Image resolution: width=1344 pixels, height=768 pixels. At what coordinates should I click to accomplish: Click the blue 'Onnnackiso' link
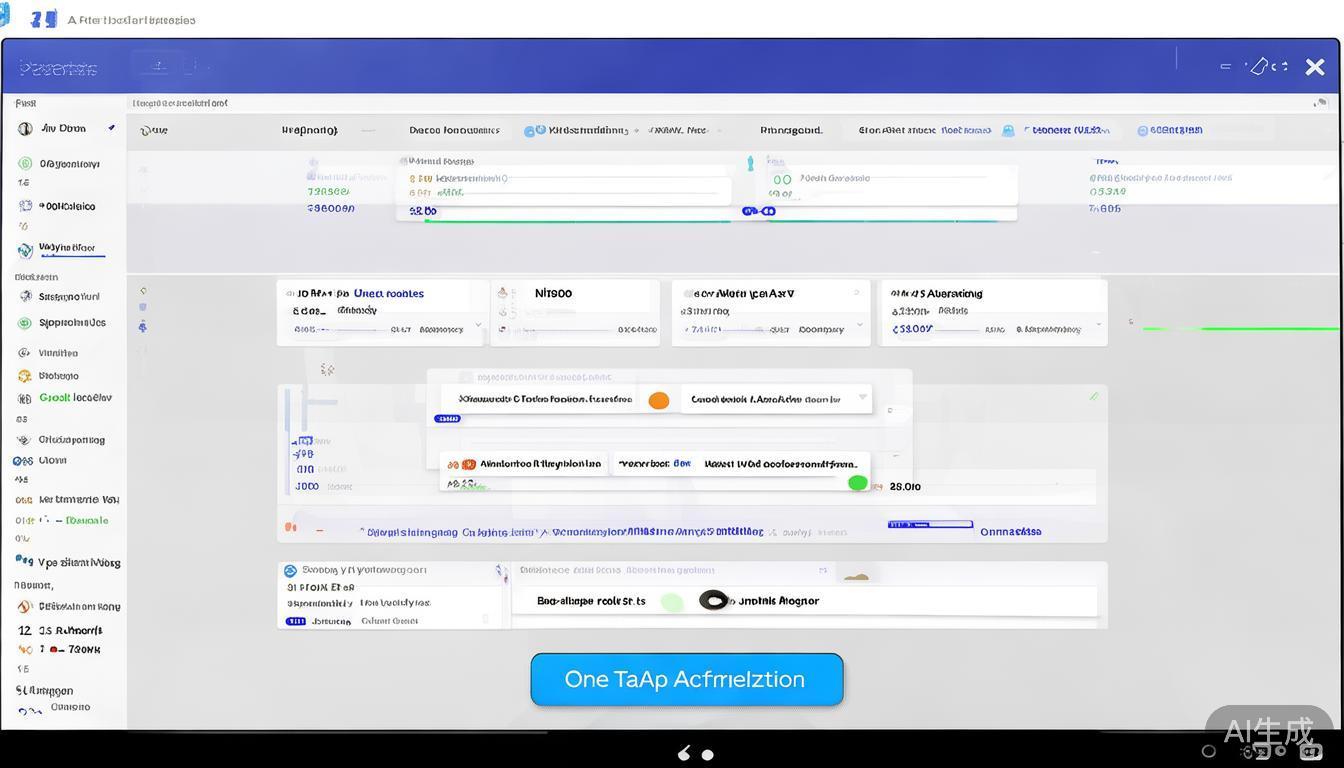click(1010, 532)
